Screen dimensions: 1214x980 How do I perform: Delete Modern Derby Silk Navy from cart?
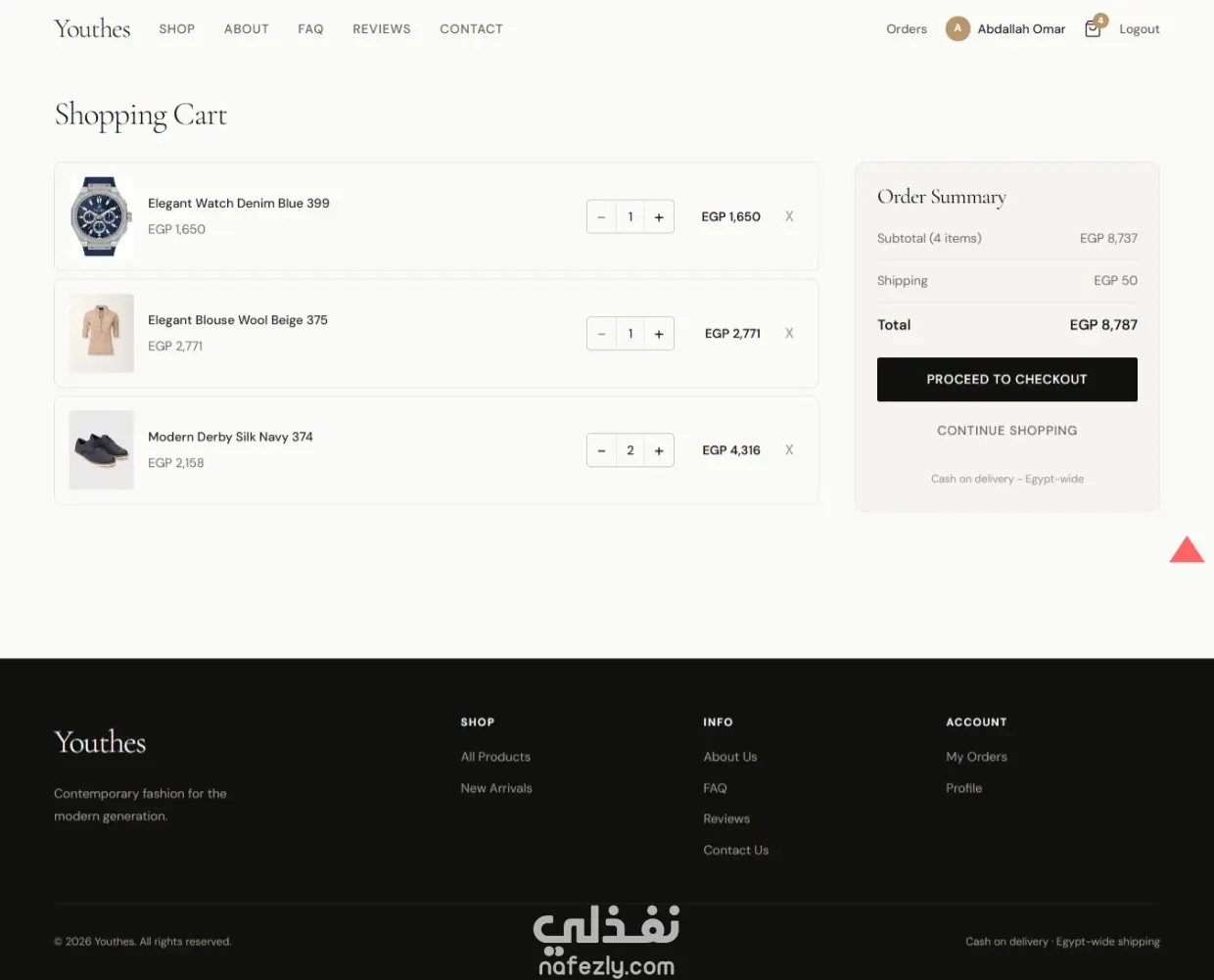(789, 450)
